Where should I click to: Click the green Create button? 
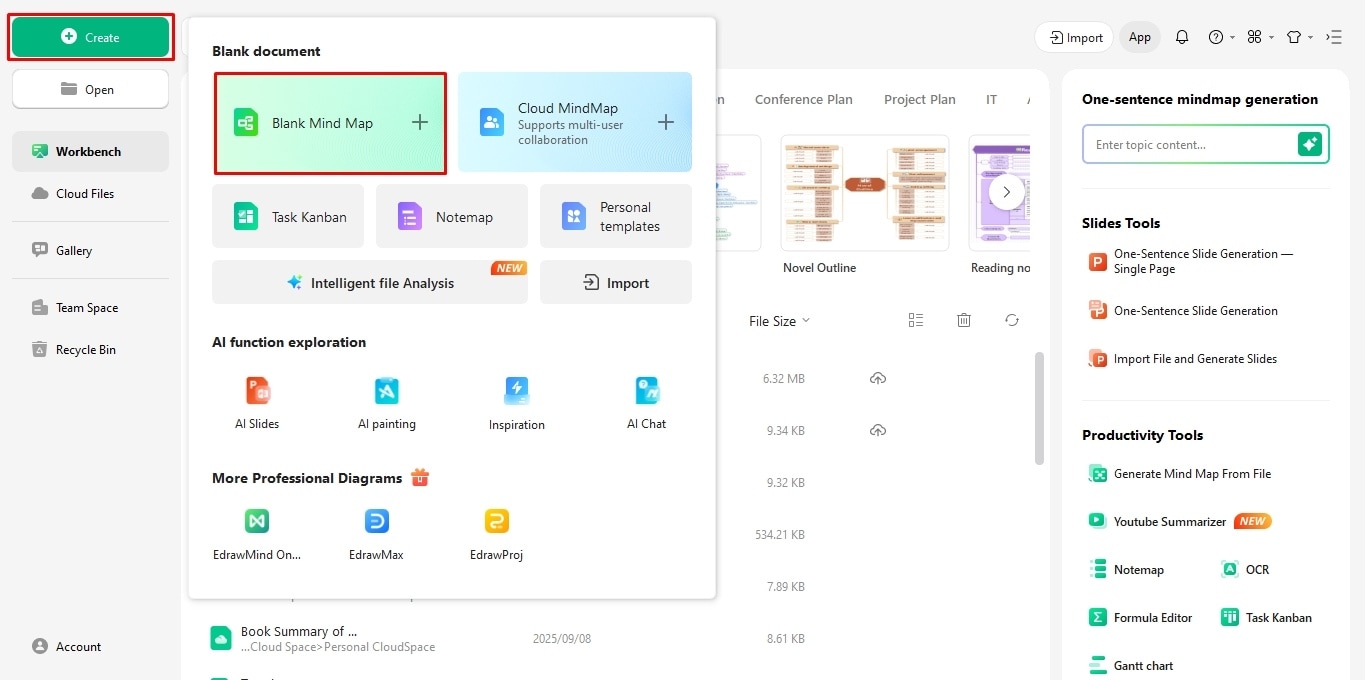coord(90,37)
